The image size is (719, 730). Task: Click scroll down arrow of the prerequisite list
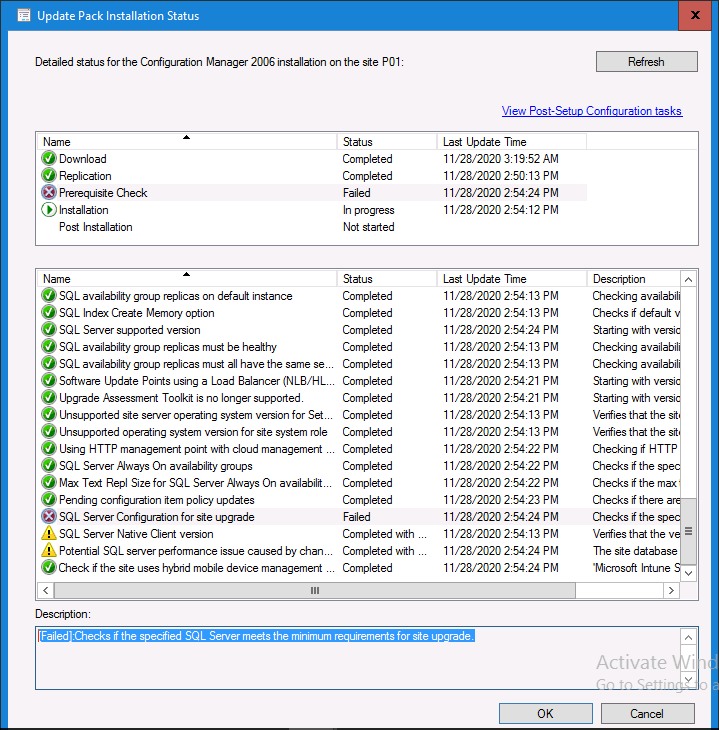coord(688,573)
